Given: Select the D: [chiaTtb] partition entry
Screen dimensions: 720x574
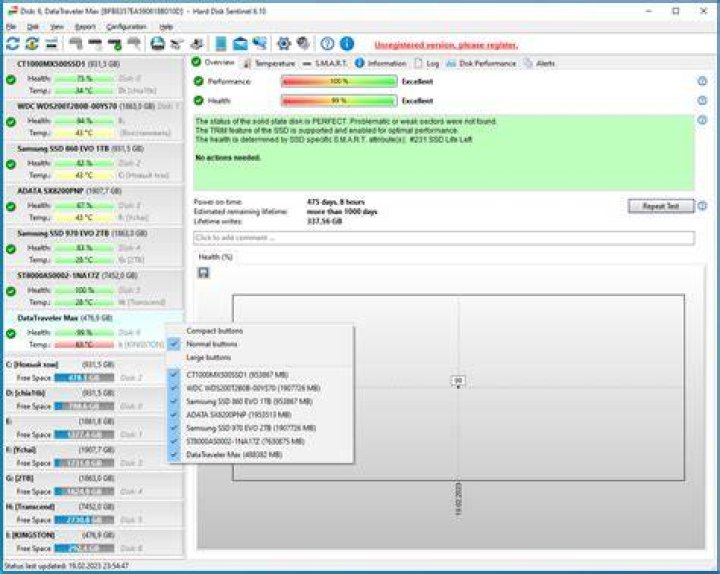Looking at the screenshot, I should [94, 400].
